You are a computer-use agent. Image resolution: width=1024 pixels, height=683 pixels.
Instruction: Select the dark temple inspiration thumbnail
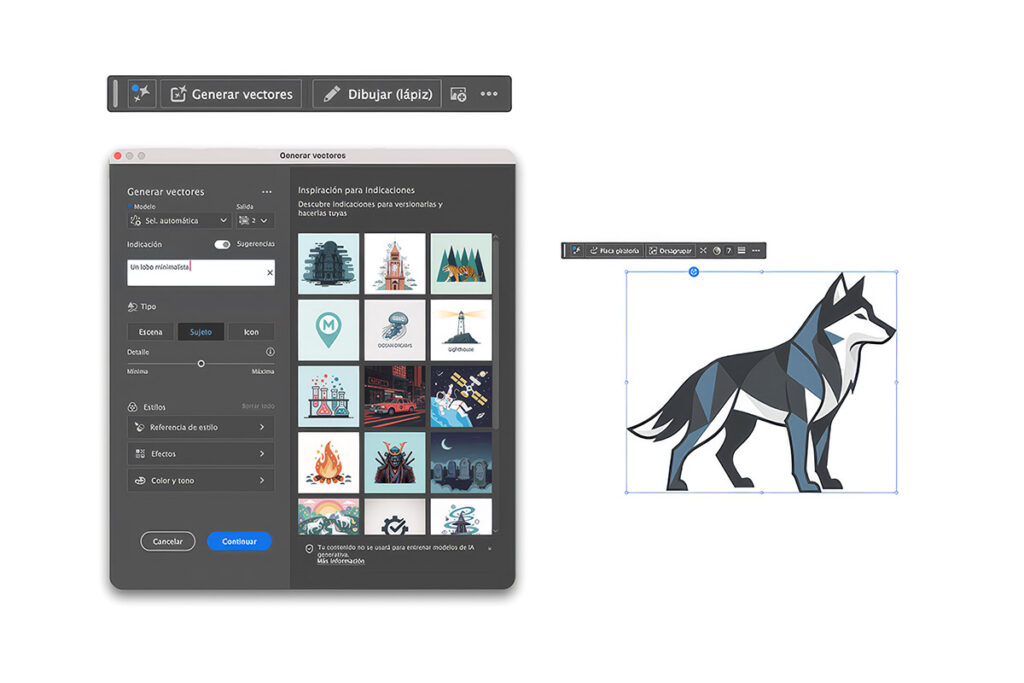(x=328, y=264)
